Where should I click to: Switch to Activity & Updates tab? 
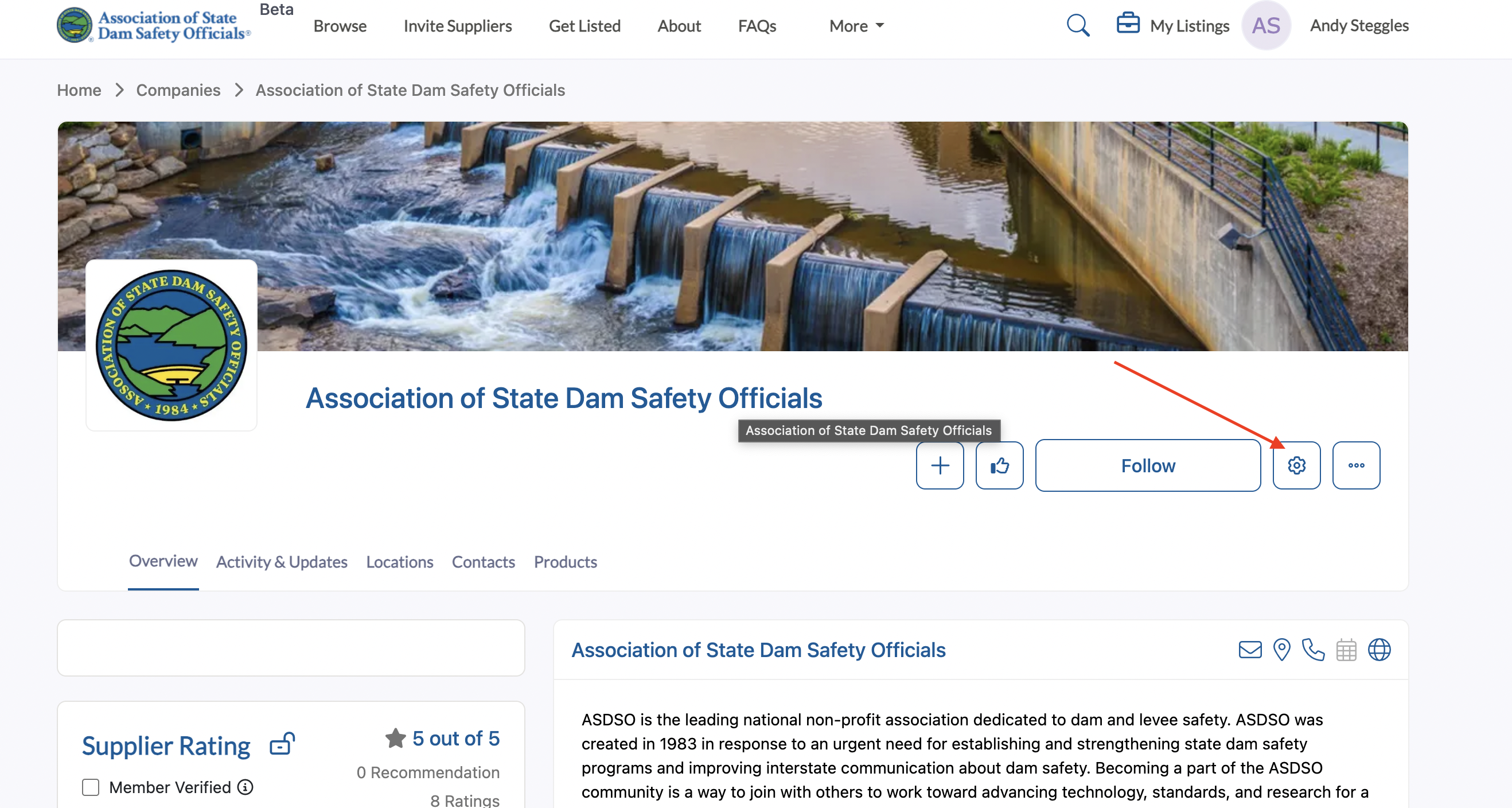(281, 562)
